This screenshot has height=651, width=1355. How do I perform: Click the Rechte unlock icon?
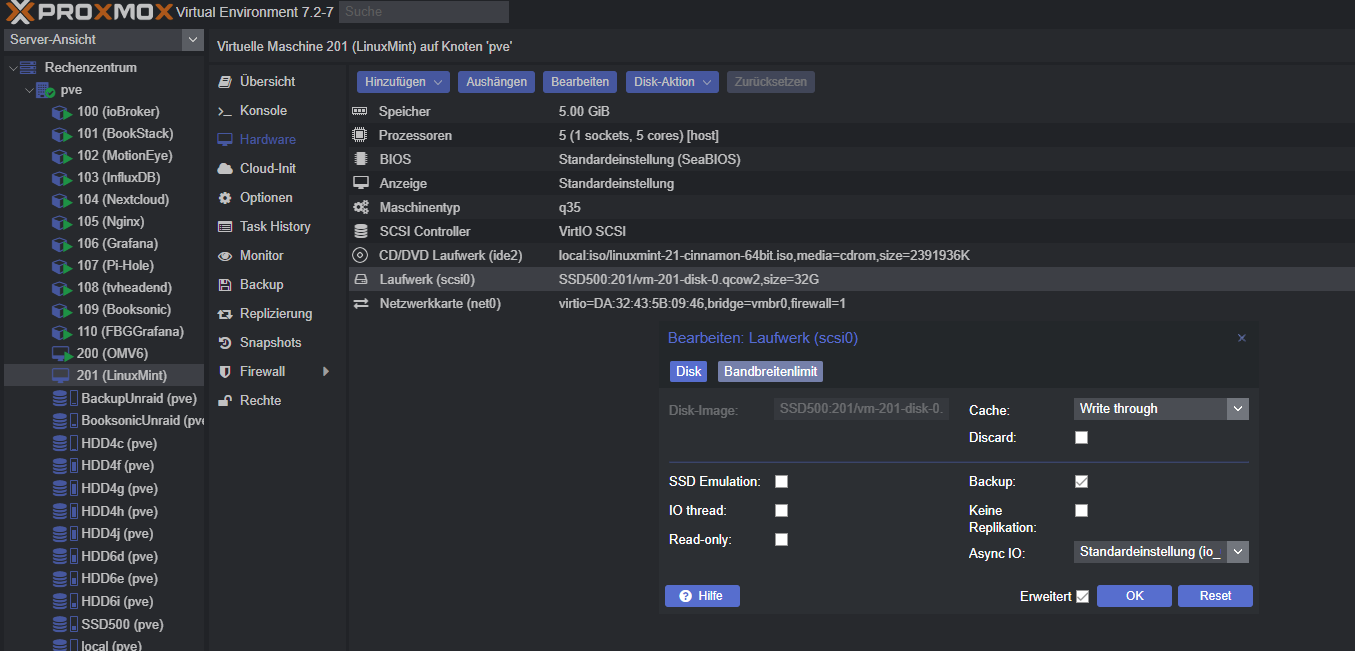click(x=225, y=400)
